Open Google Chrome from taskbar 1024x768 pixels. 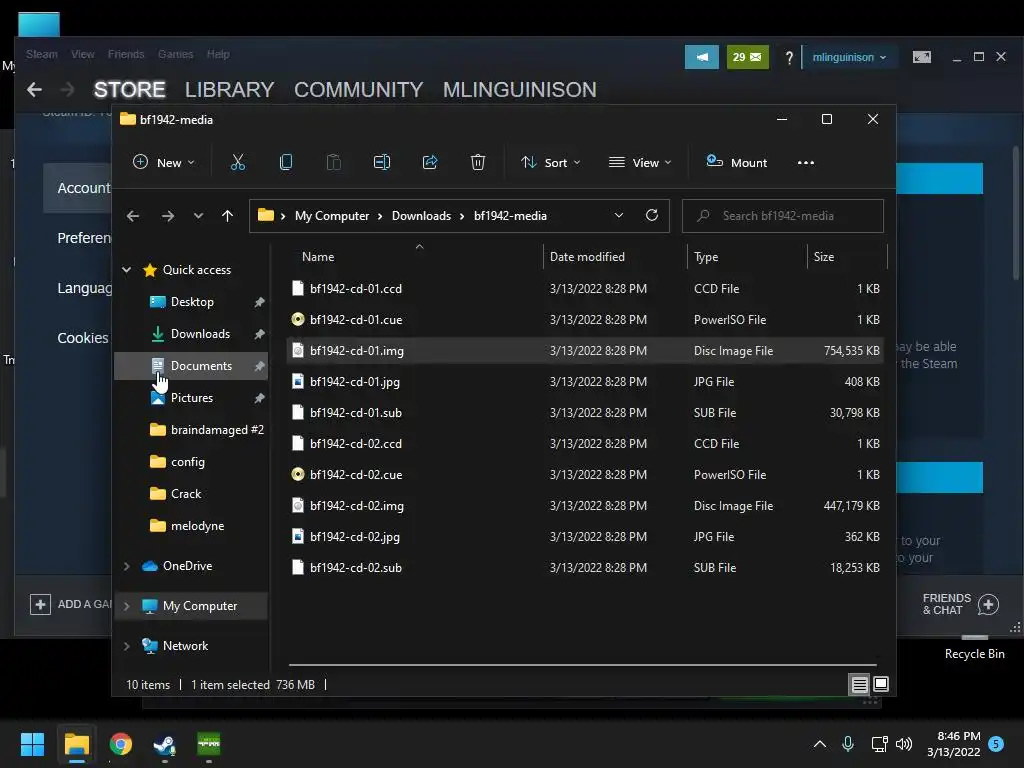(120, 744)
